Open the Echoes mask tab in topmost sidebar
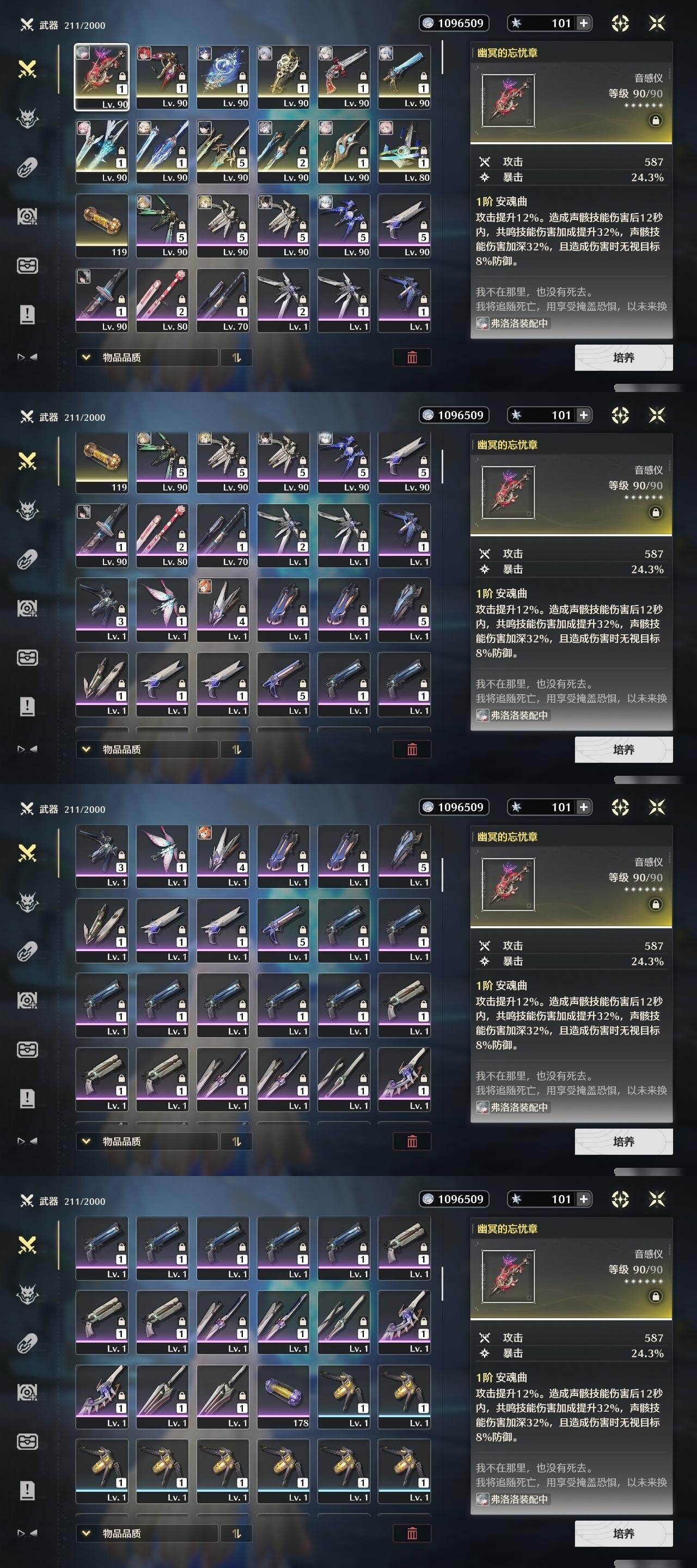 (x=27, y=118)
